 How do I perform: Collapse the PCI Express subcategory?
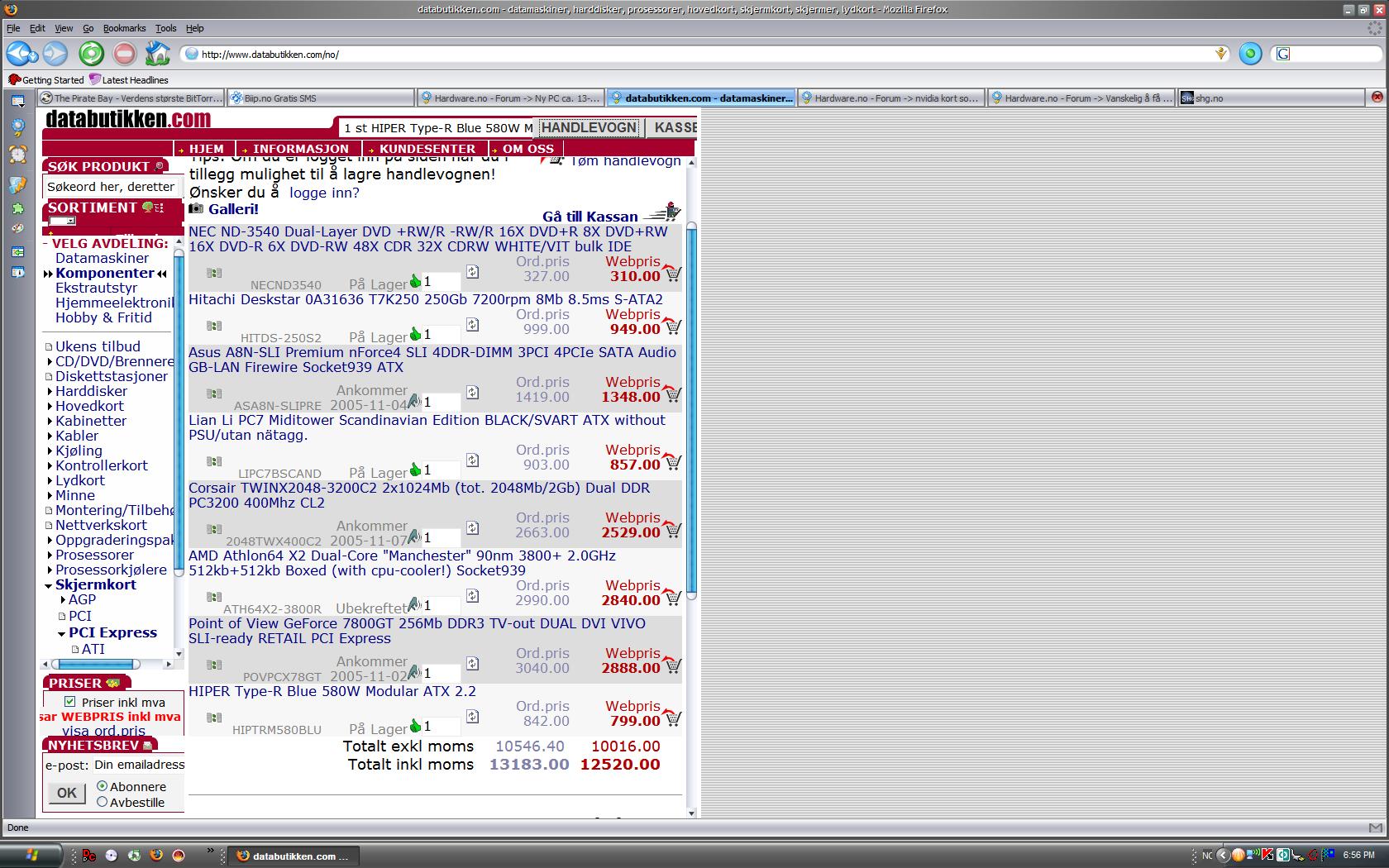(62, 633)
